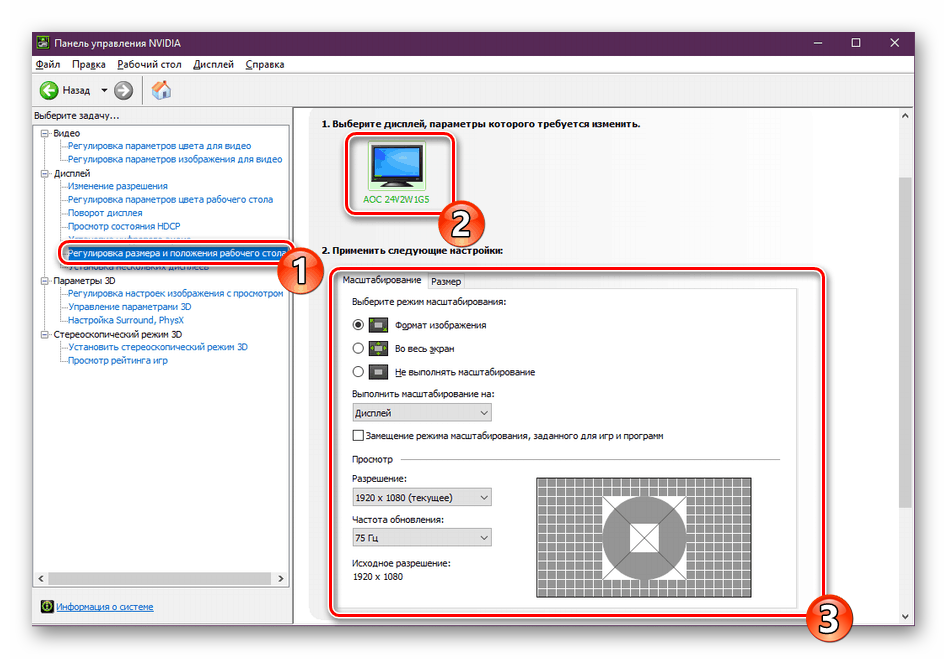Open the Файл menu
The image size is (947, 659).
(x=48, y=65)
